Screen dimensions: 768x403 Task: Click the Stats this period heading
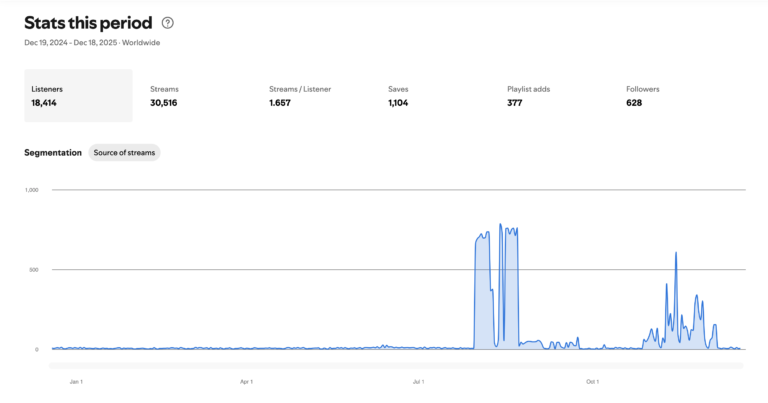pos(88,22)
